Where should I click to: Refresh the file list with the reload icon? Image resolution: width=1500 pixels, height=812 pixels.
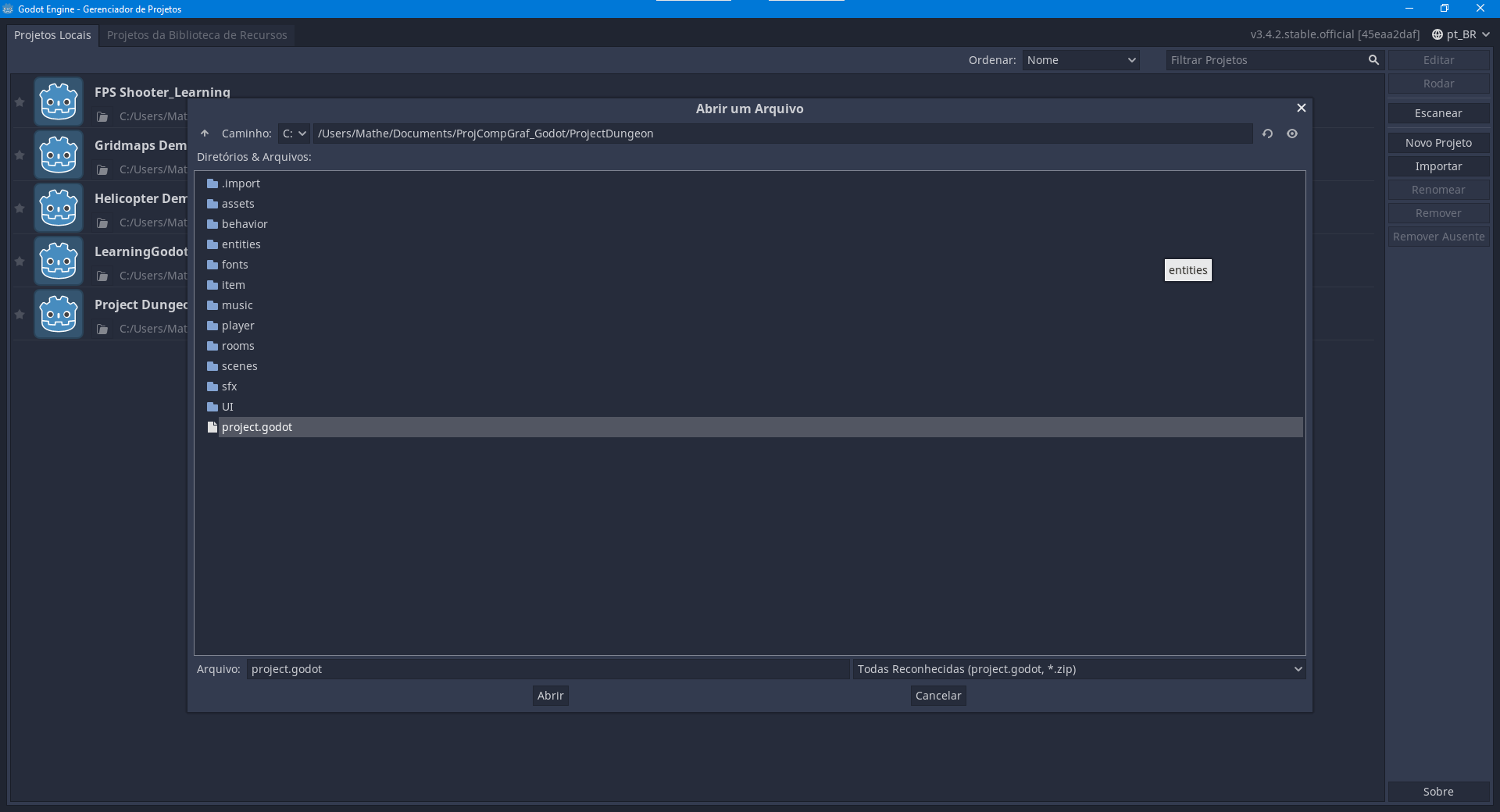(1267, 134)
